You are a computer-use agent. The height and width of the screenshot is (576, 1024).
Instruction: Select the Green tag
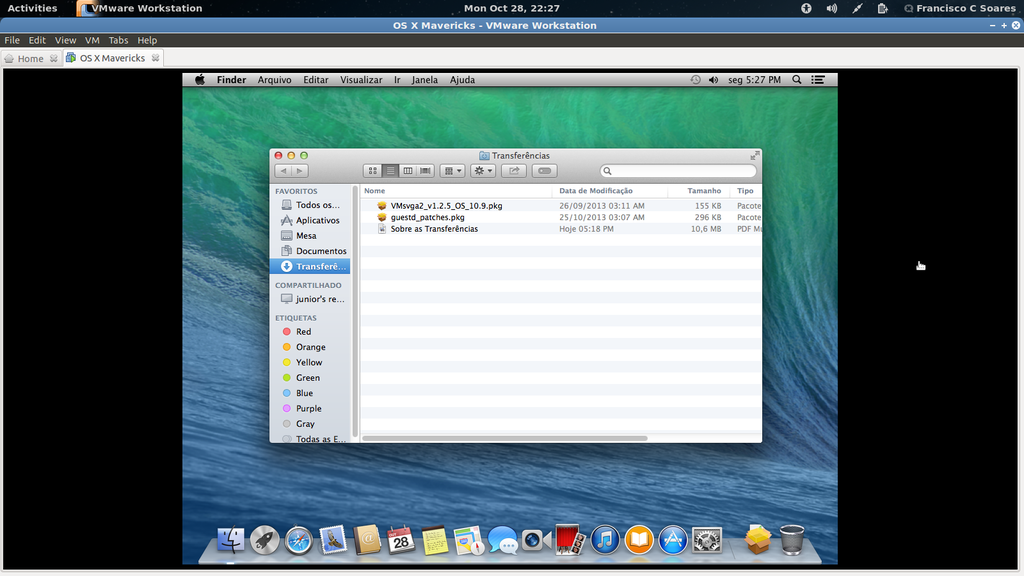[311, 378]
